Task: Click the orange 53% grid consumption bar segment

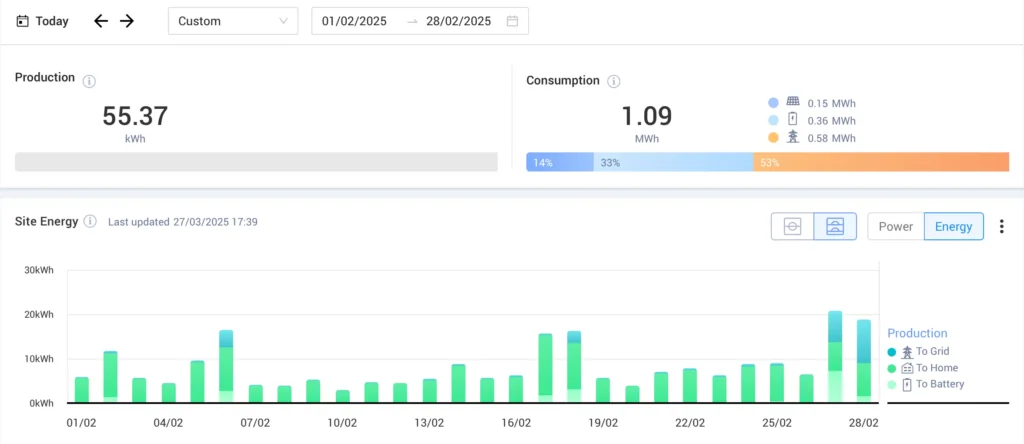Action: [881, 162]
